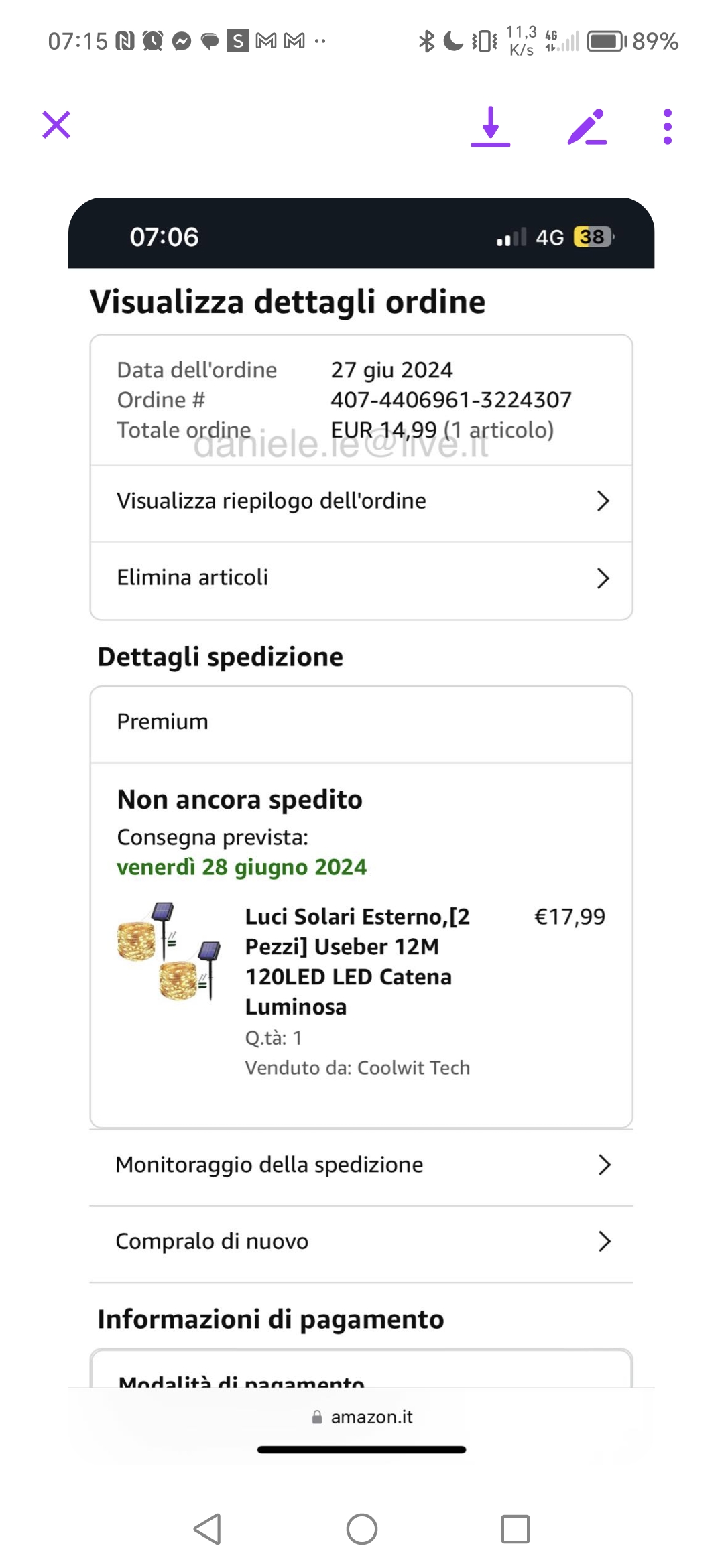Tap the Bluetooth icon in status bar

point(426,42)
